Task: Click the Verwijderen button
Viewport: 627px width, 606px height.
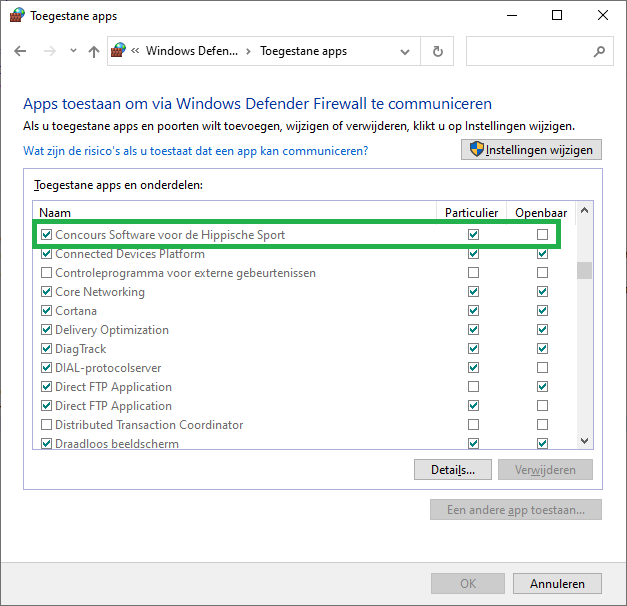Action: point(545,470)
